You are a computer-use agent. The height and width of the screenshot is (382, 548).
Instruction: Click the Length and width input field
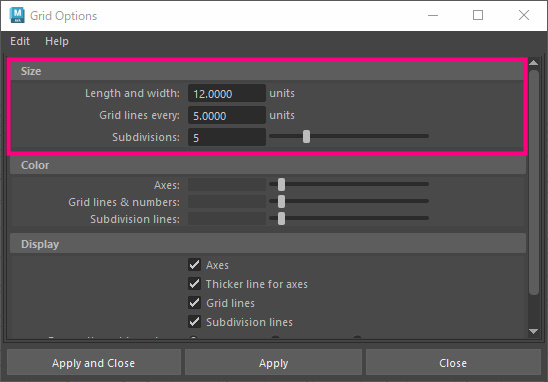point(227,93)
